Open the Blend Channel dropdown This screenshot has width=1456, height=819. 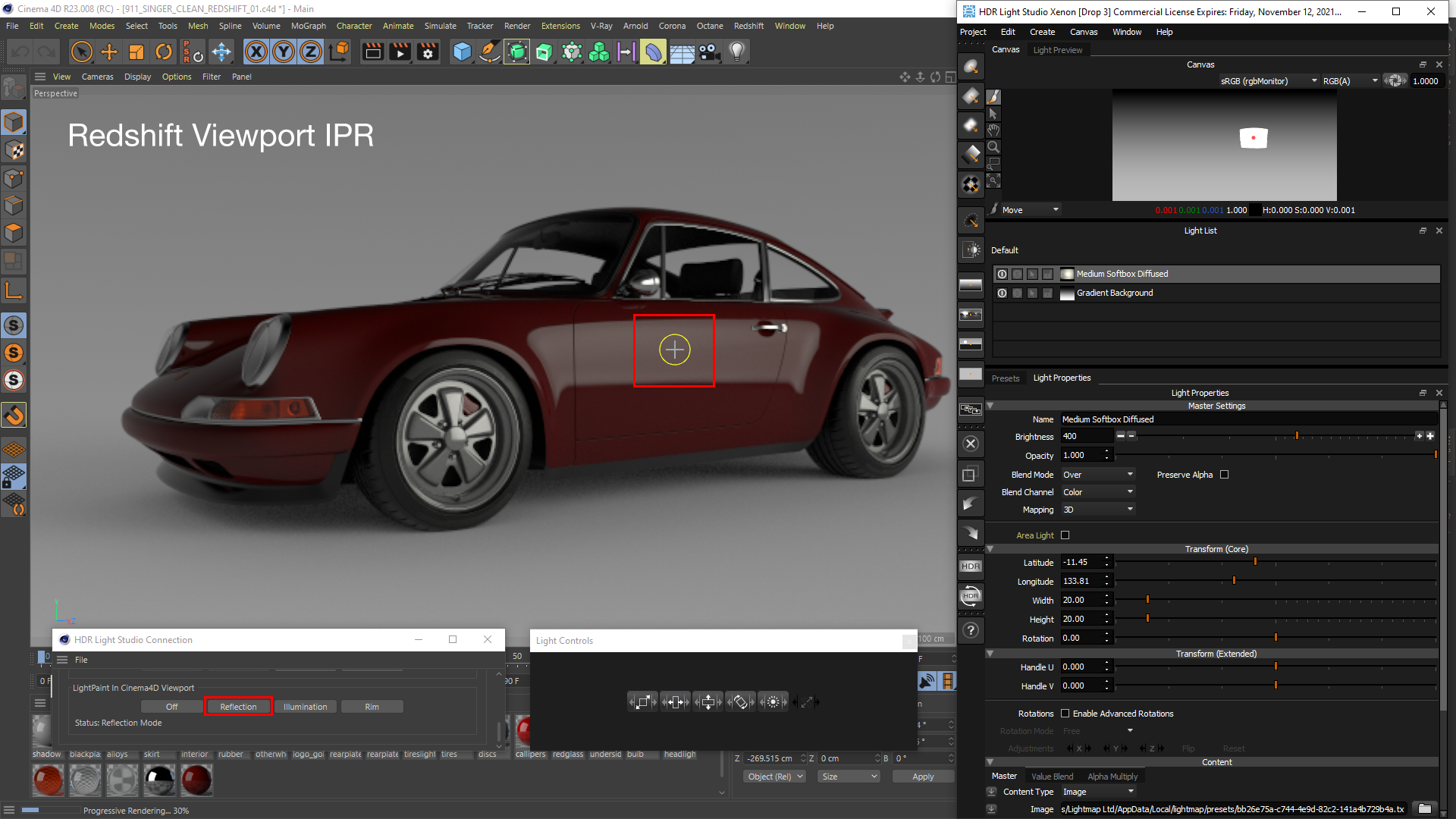[1097, 492]
